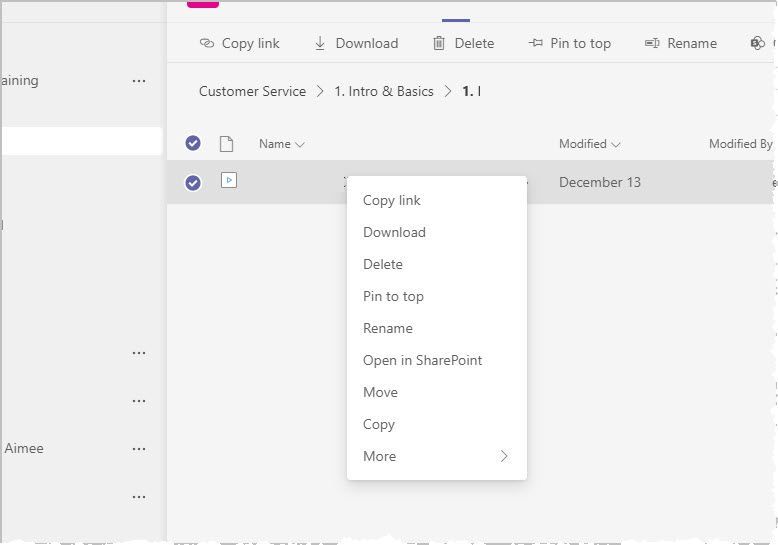Toggle the select all files checkbox
778x545 pixels.
(193, 143)
